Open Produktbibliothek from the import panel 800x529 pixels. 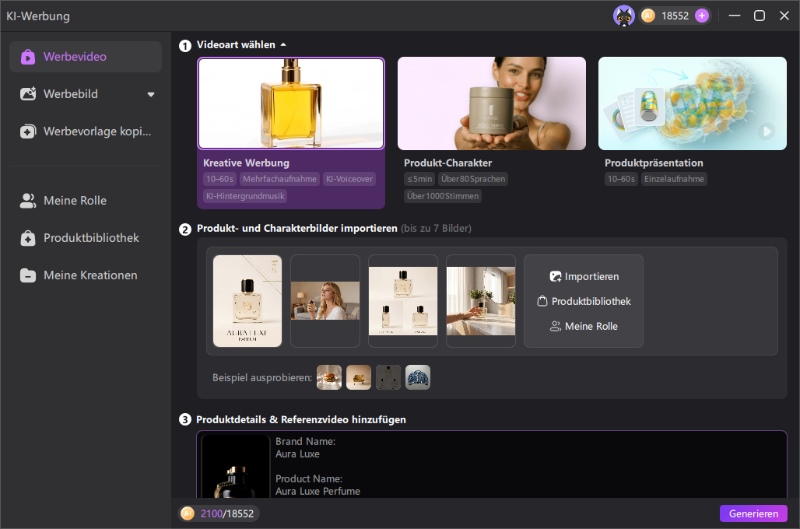[584, 301]
